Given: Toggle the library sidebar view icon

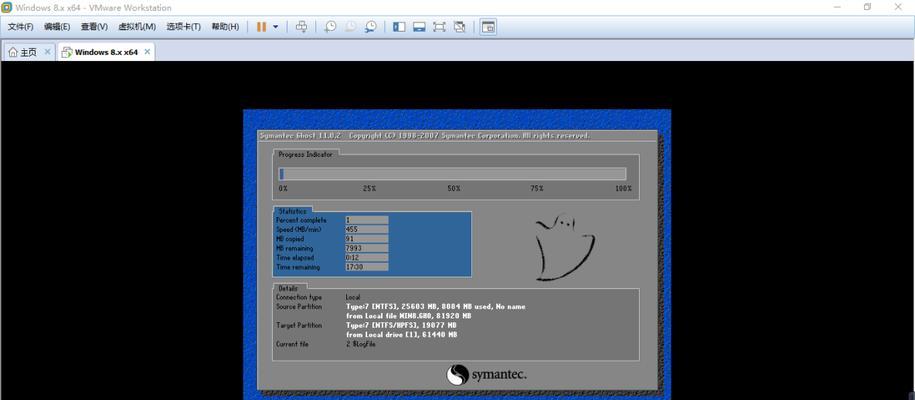Looking at the screenshot, I should 399,27.
